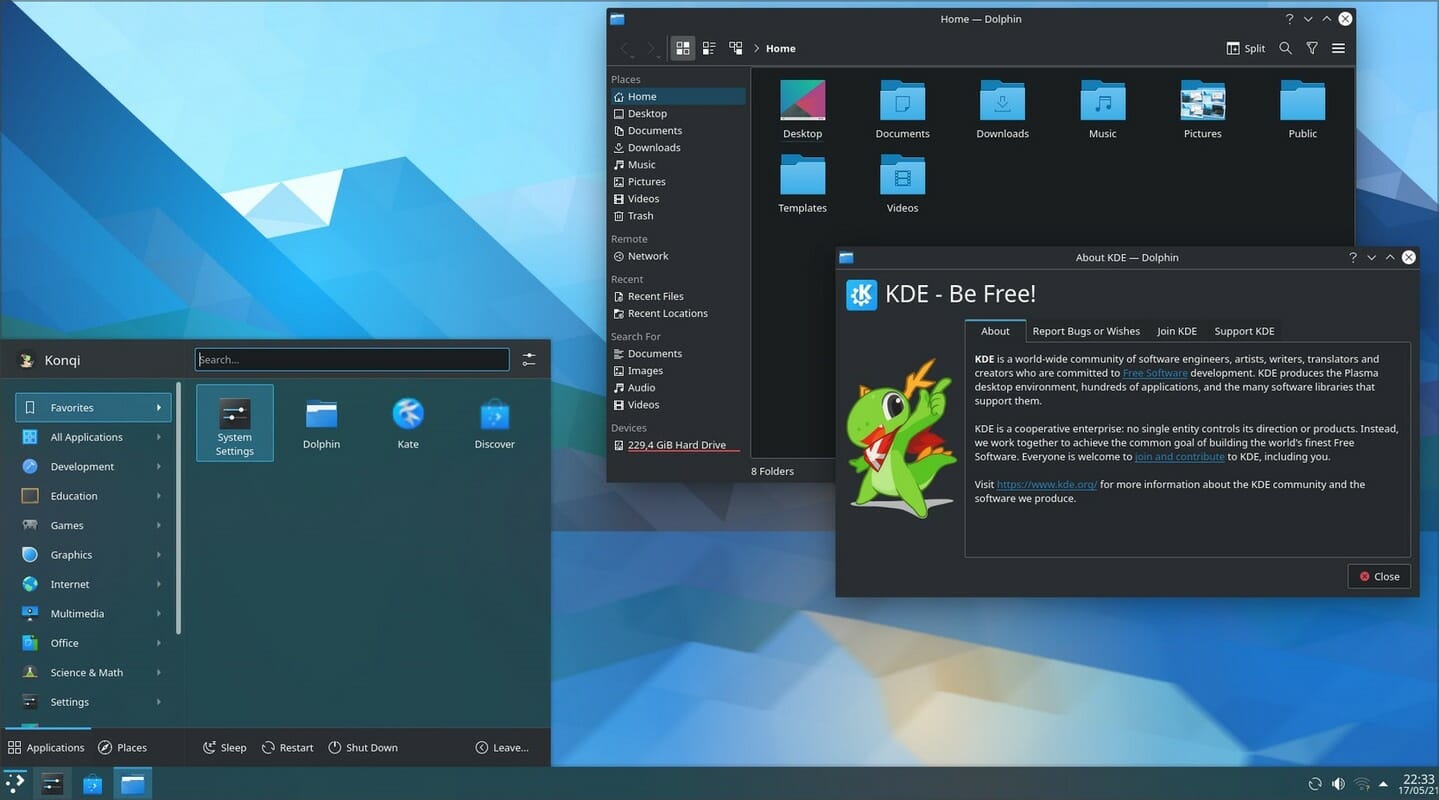Open the updates icon in the system tray

1315,784
